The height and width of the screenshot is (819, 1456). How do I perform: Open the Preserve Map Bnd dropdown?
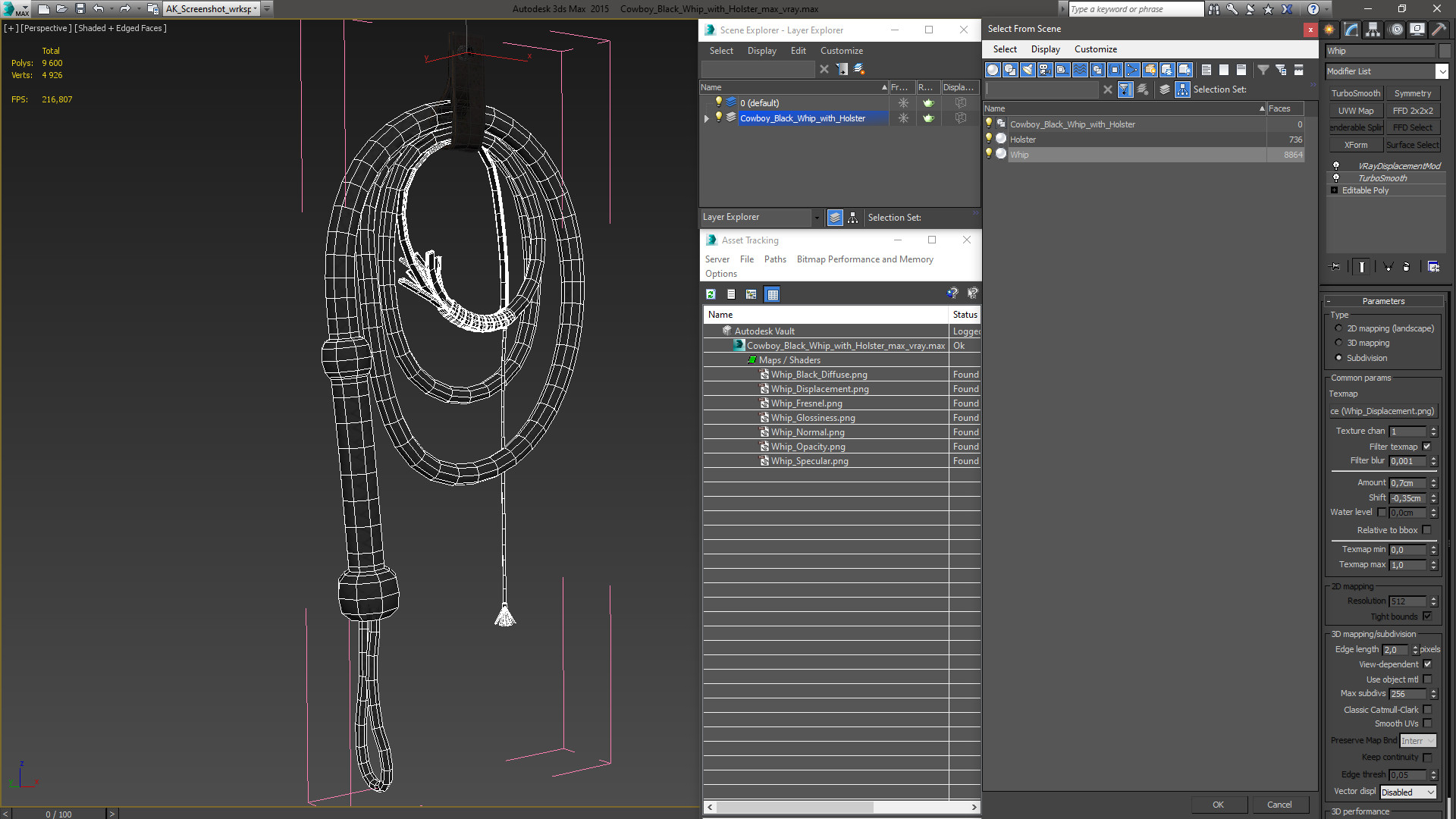[1417, 741]
